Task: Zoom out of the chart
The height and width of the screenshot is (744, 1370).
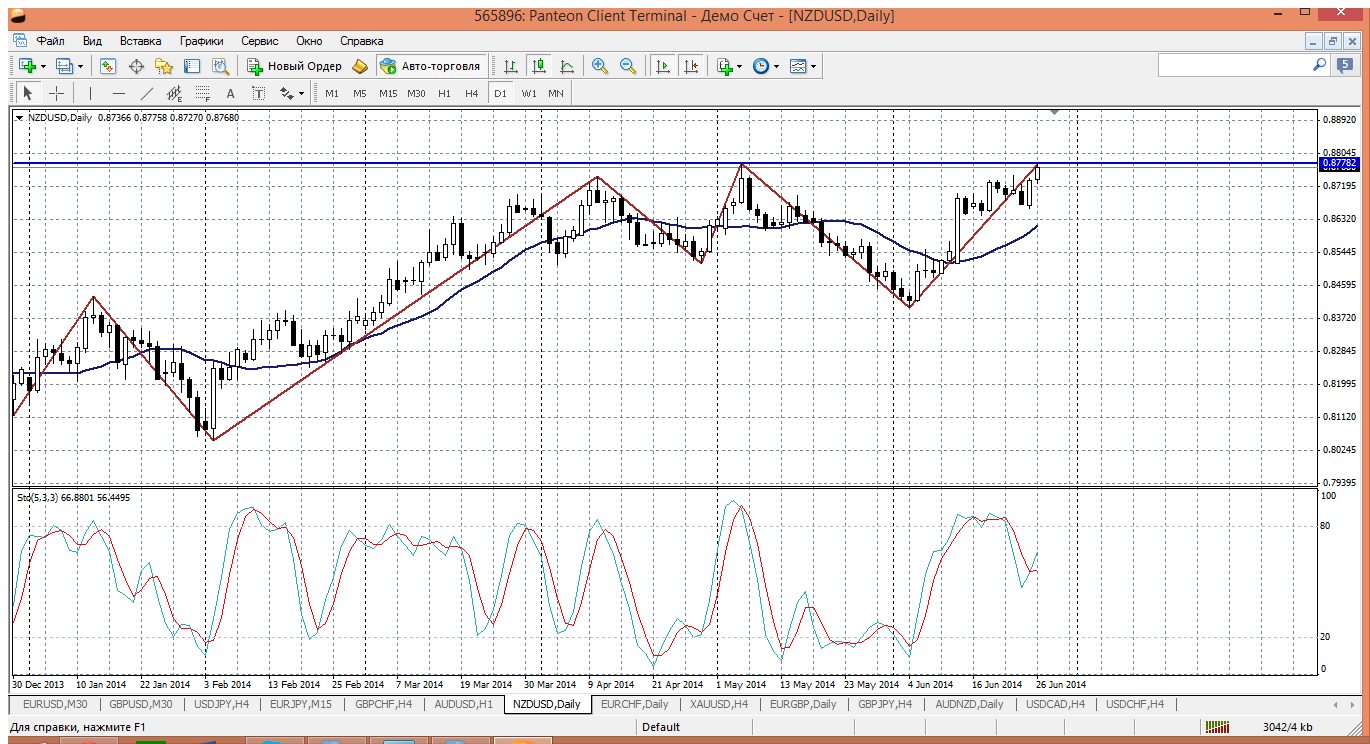Action: pos(628,66)
